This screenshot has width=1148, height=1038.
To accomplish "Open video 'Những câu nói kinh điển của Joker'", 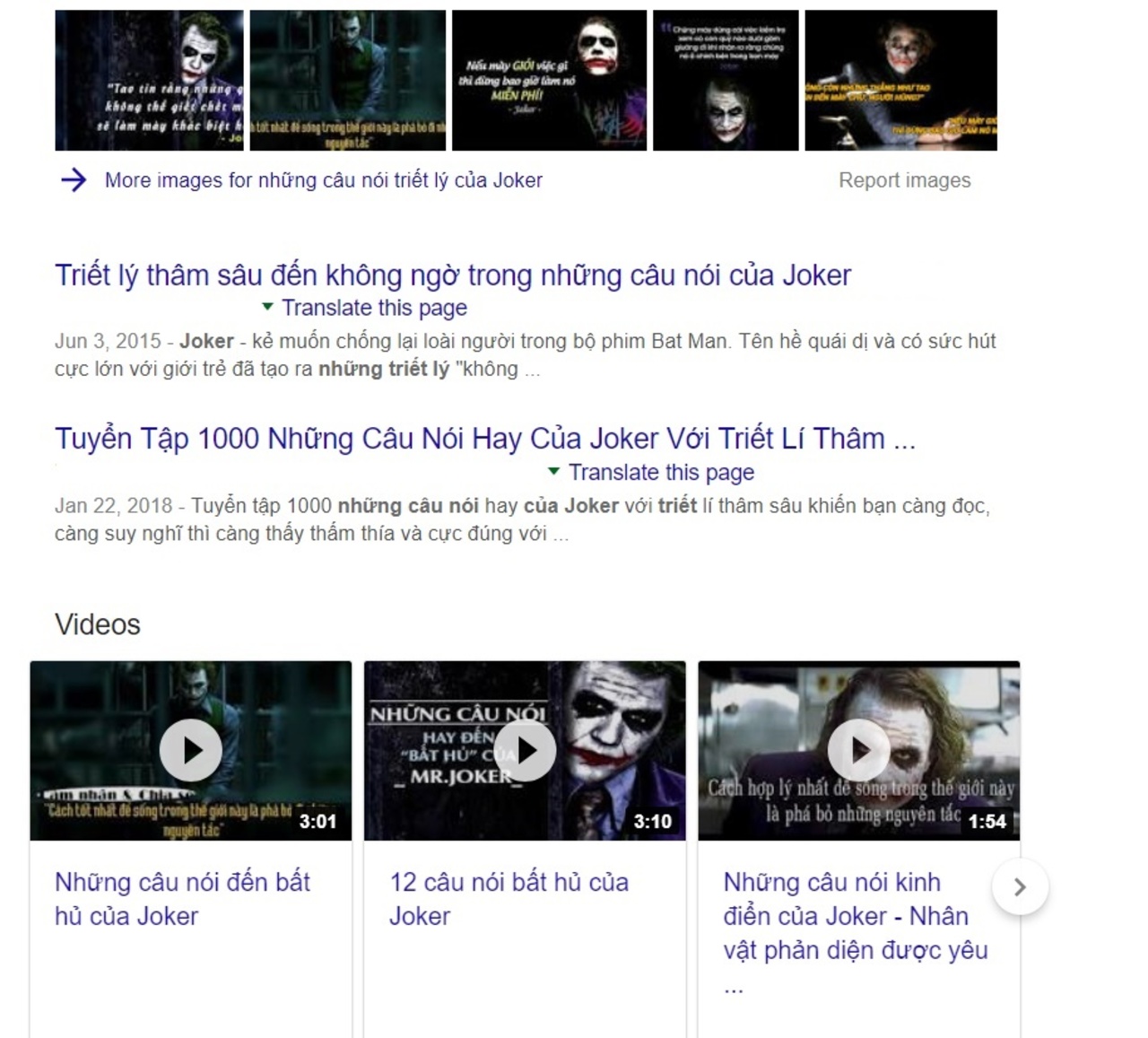I will (x=856, y=933).
